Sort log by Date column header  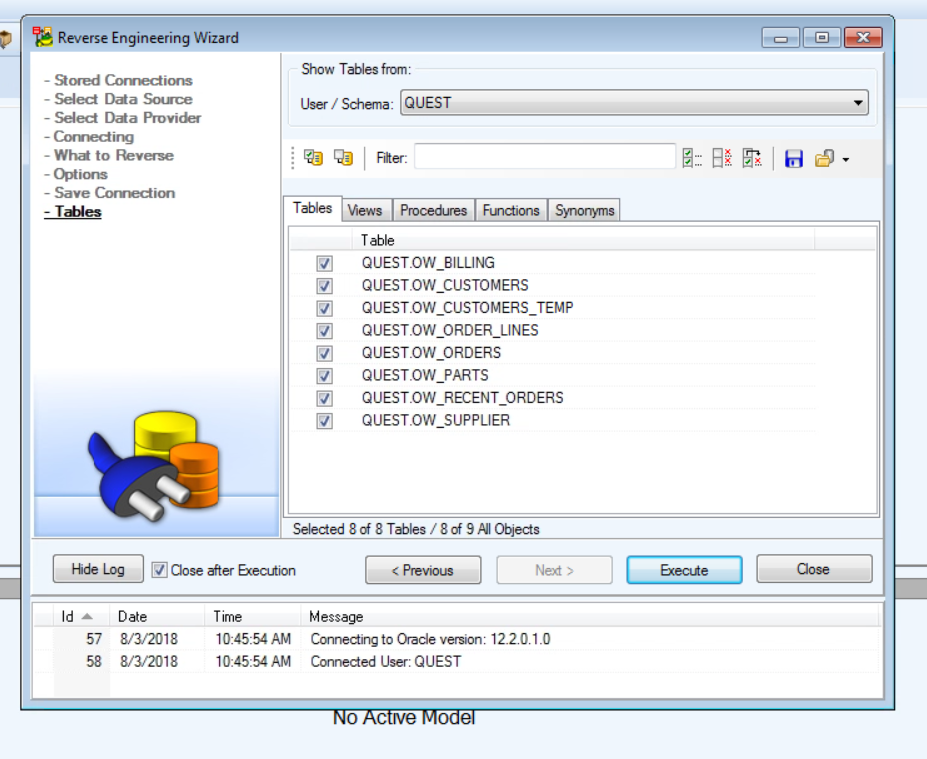pyautogui.click(x=157, y=617)
